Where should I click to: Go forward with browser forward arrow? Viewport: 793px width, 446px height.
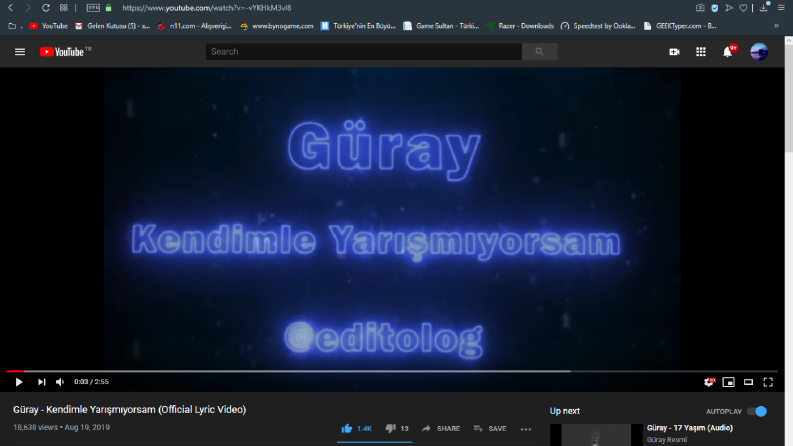pos(27,8)
